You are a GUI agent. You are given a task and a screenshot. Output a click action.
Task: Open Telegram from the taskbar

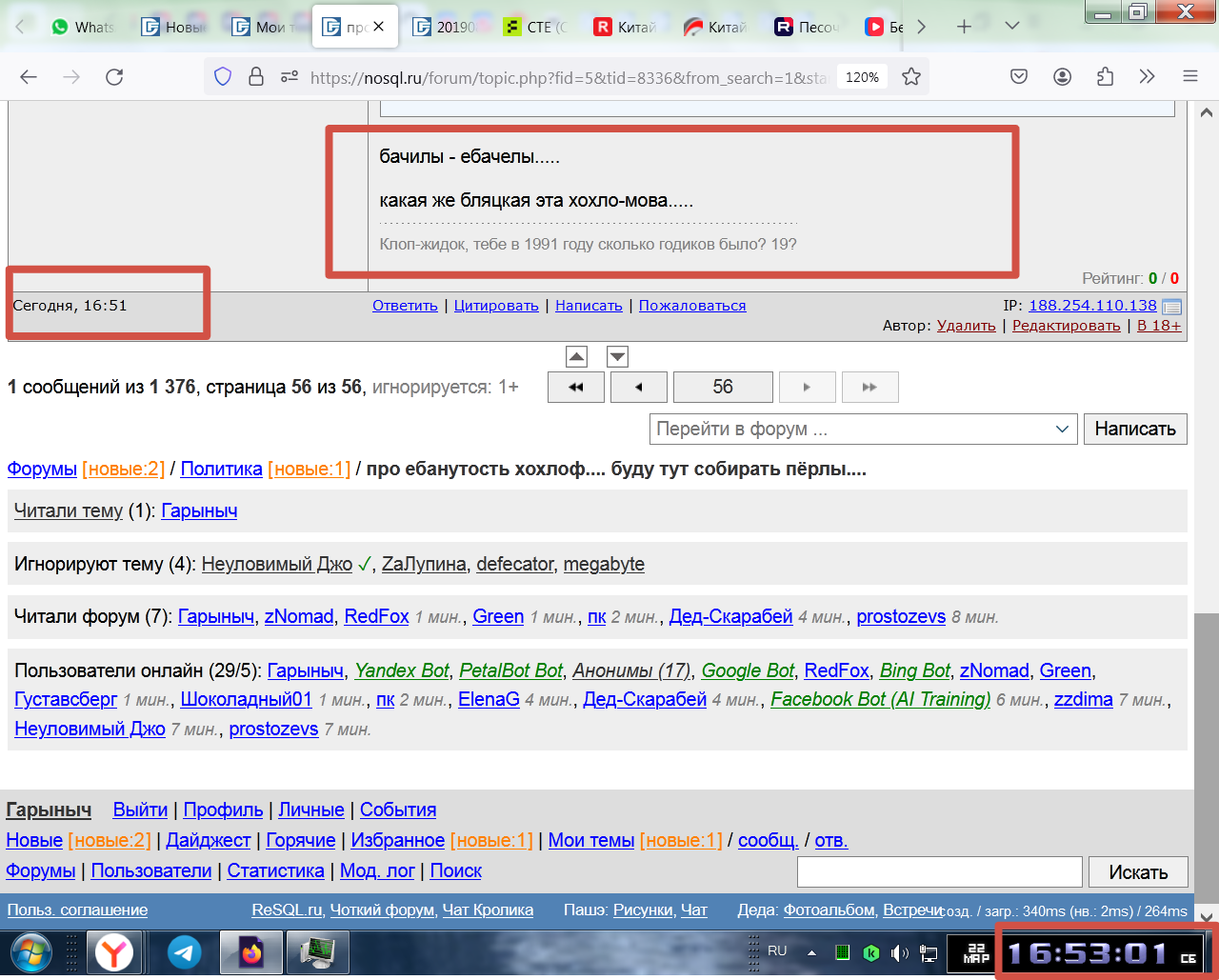pyautogui.click(x=185, y=952)
